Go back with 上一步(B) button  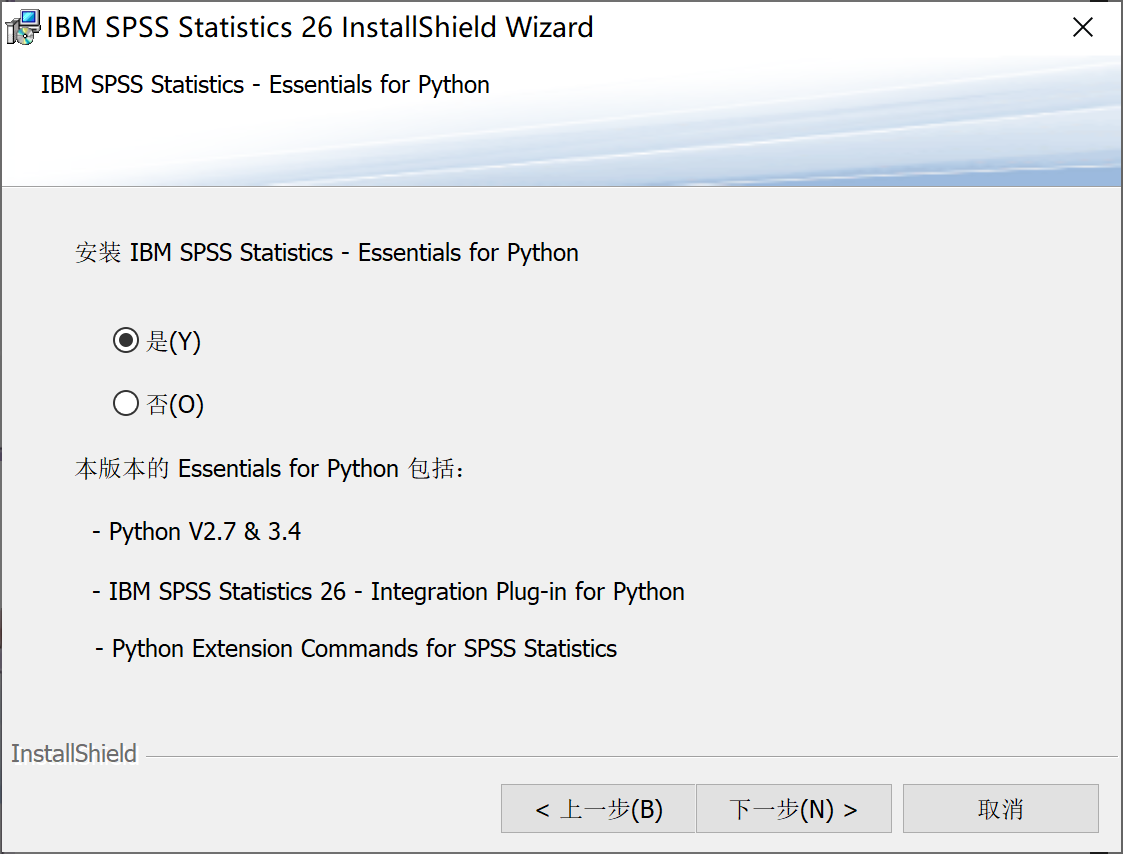pyautogui.click(x=598, y=809)
